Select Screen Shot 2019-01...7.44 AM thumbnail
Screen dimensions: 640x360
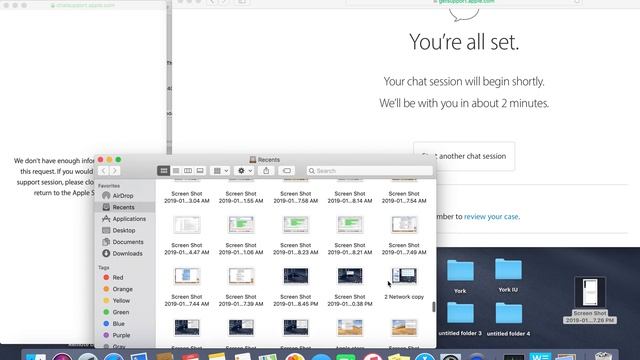(x=187, y=276)
